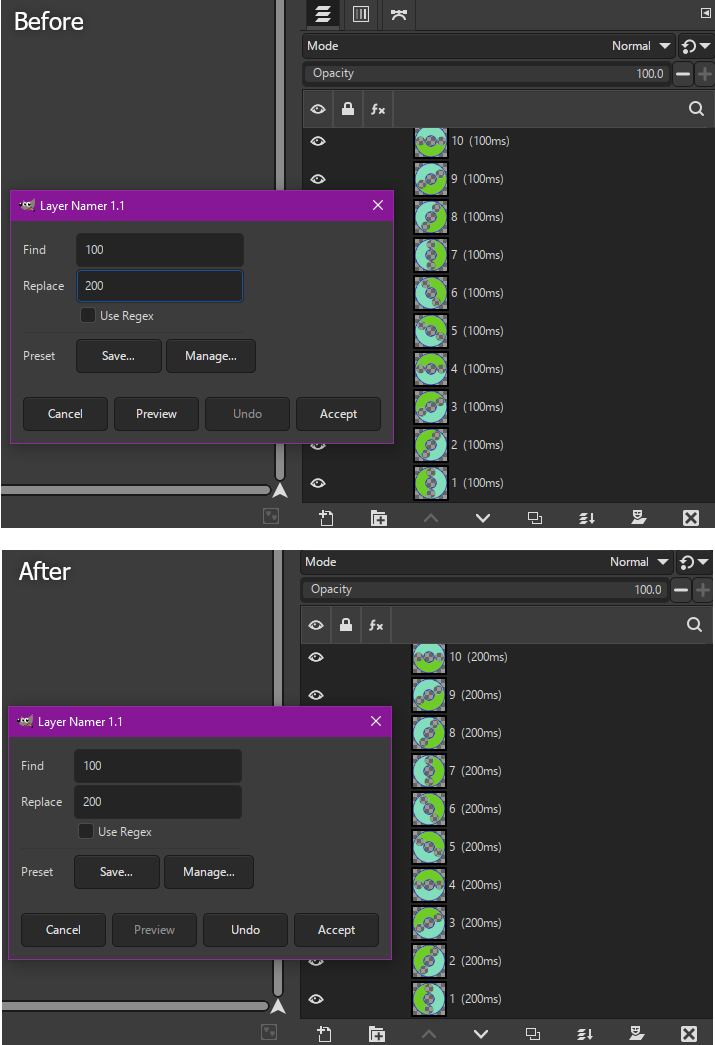Viewport: 715px width, 1045px height.
Task: Click the mode group switch icon above 200ms layers
Action: tap(694, 562)
